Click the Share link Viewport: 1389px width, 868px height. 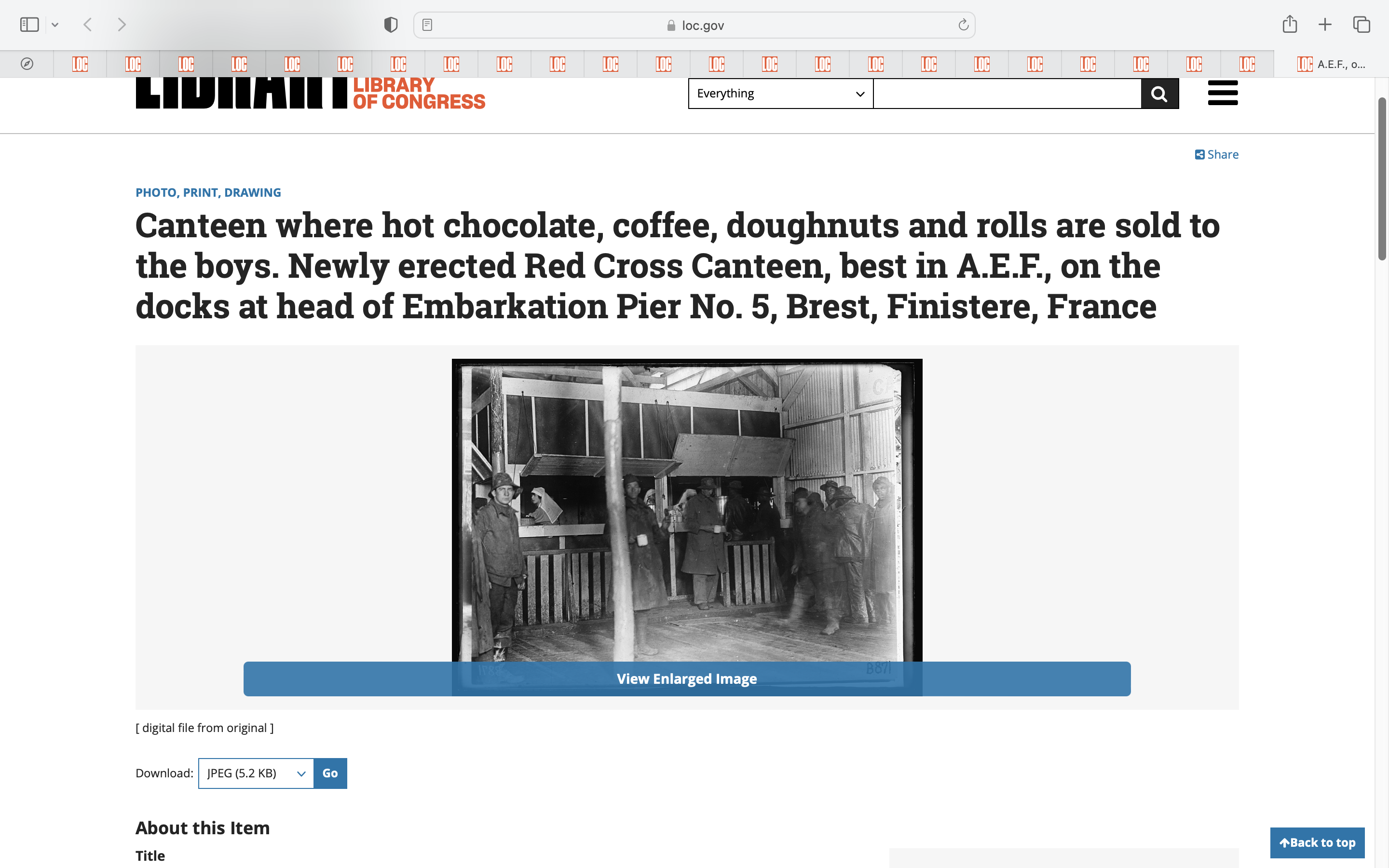point(1217,154)
